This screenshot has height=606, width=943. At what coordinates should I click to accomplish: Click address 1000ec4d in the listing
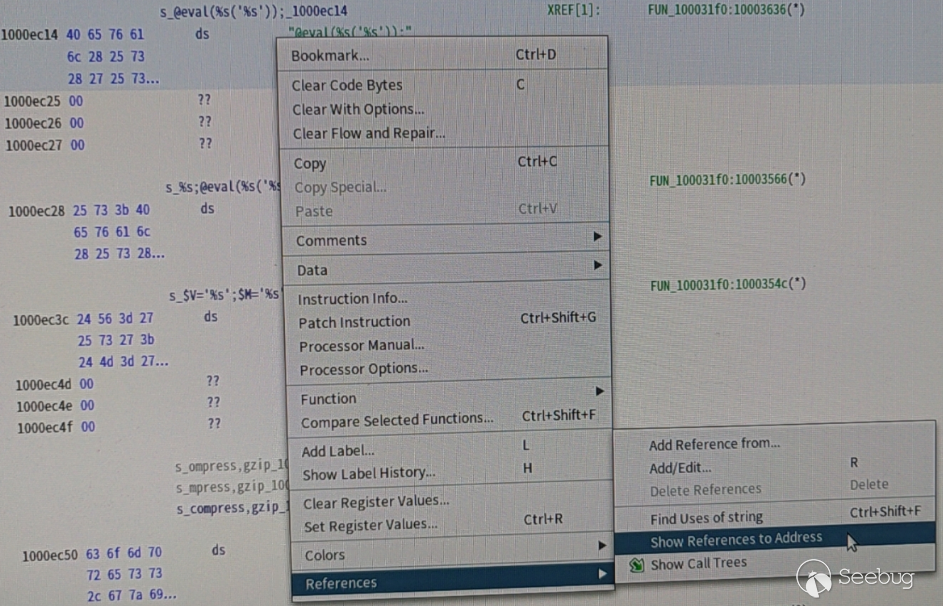[x=43, y=385]
